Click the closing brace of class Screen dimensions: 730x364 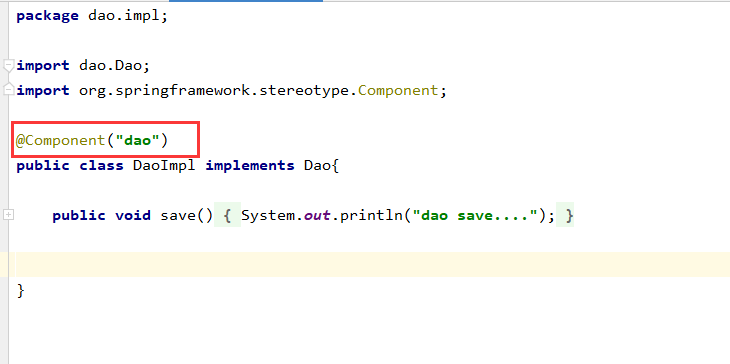pyautogui.click(x=20, y=290)
